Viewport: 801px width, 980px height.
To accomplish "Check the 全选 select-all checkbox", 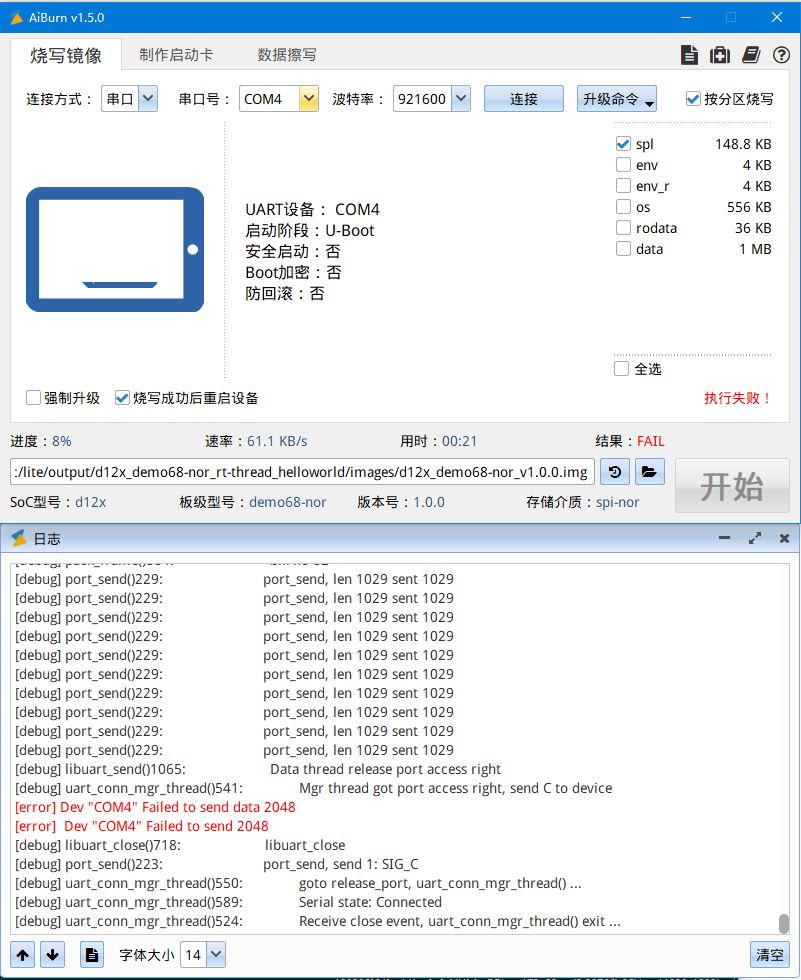I will pos(622,369).
